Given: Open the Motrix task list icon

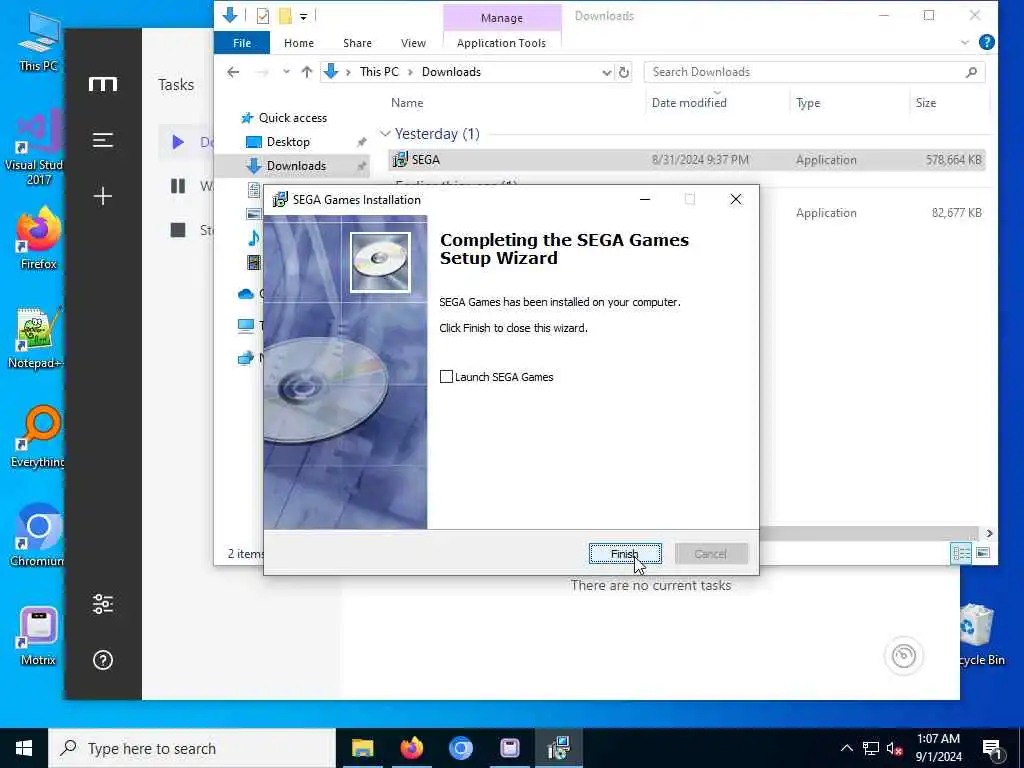Looking at the screenshot, I should (x=103, y=140).
